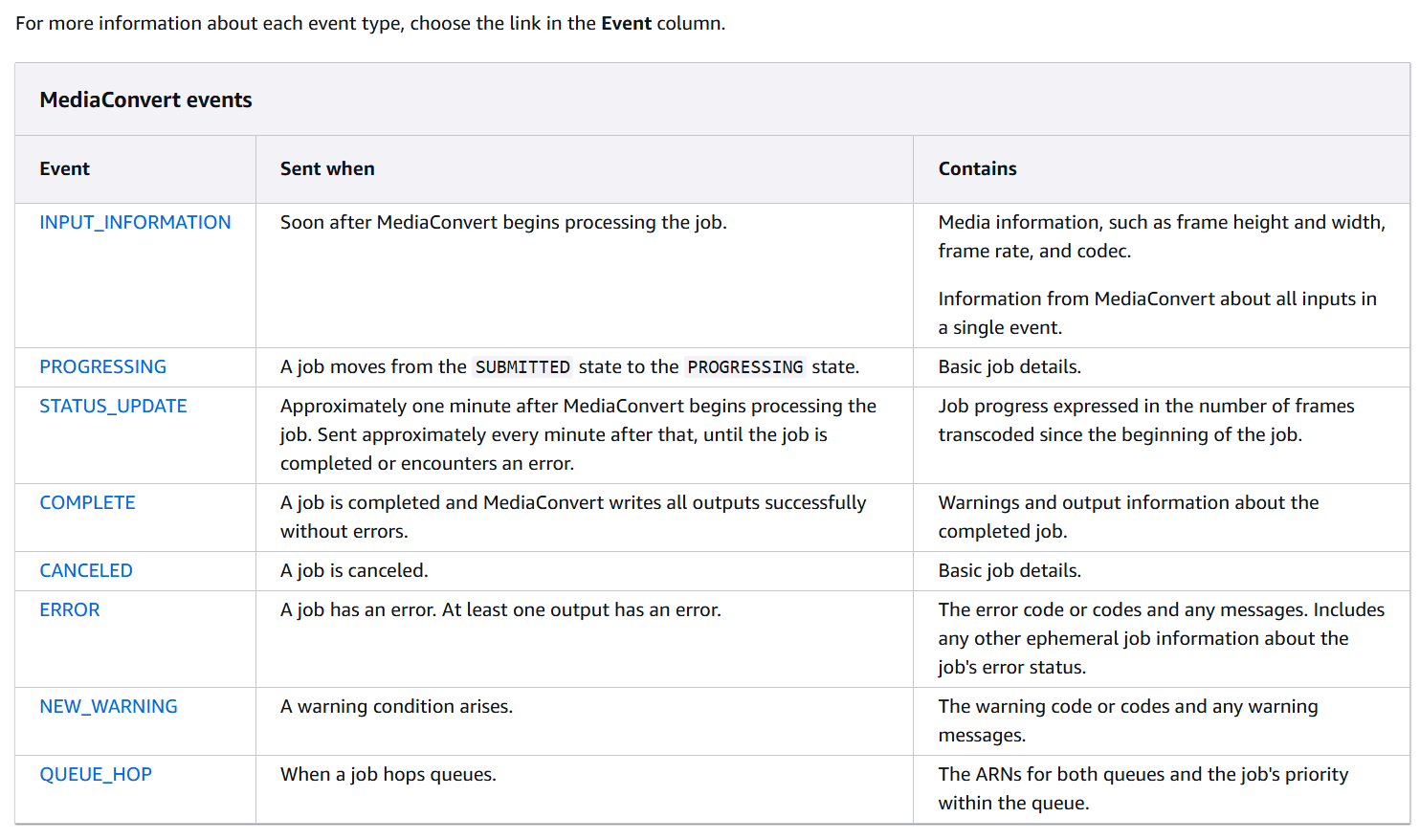The image size is (1420, 840).
Task: Click the Sent when column header
Action: click(327, 168)
